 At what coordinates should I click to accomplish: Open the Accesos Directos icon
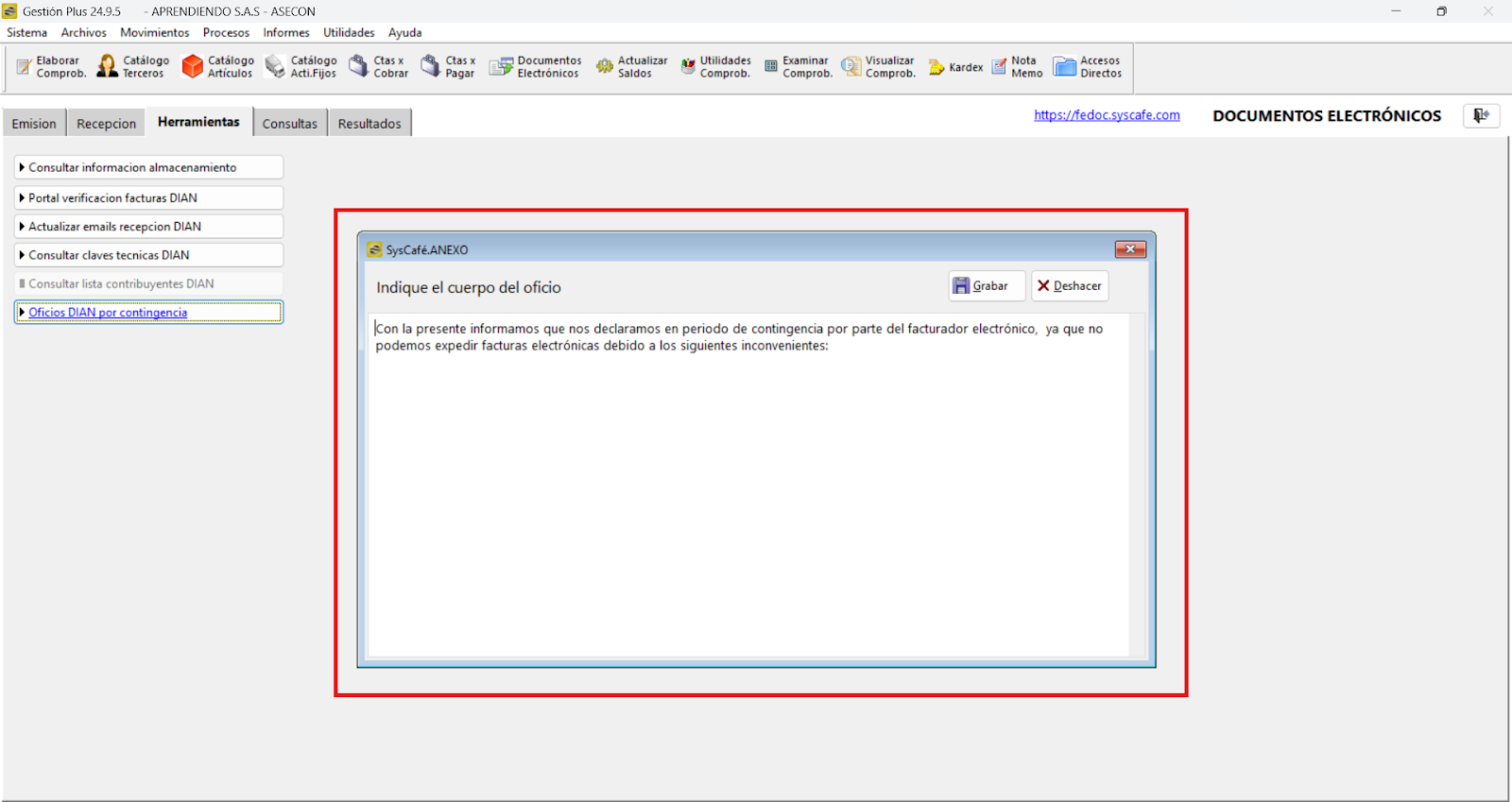pos(1065,67)
